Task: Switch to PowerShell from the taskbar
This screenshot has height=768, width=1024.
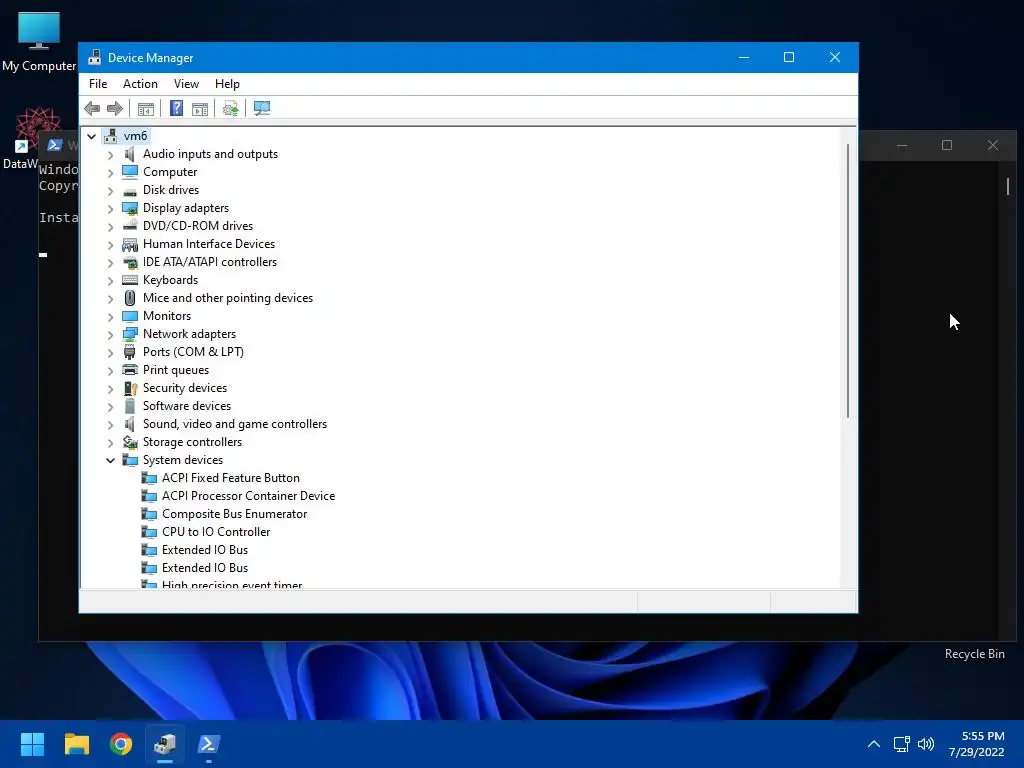Action: pos(209,744)
